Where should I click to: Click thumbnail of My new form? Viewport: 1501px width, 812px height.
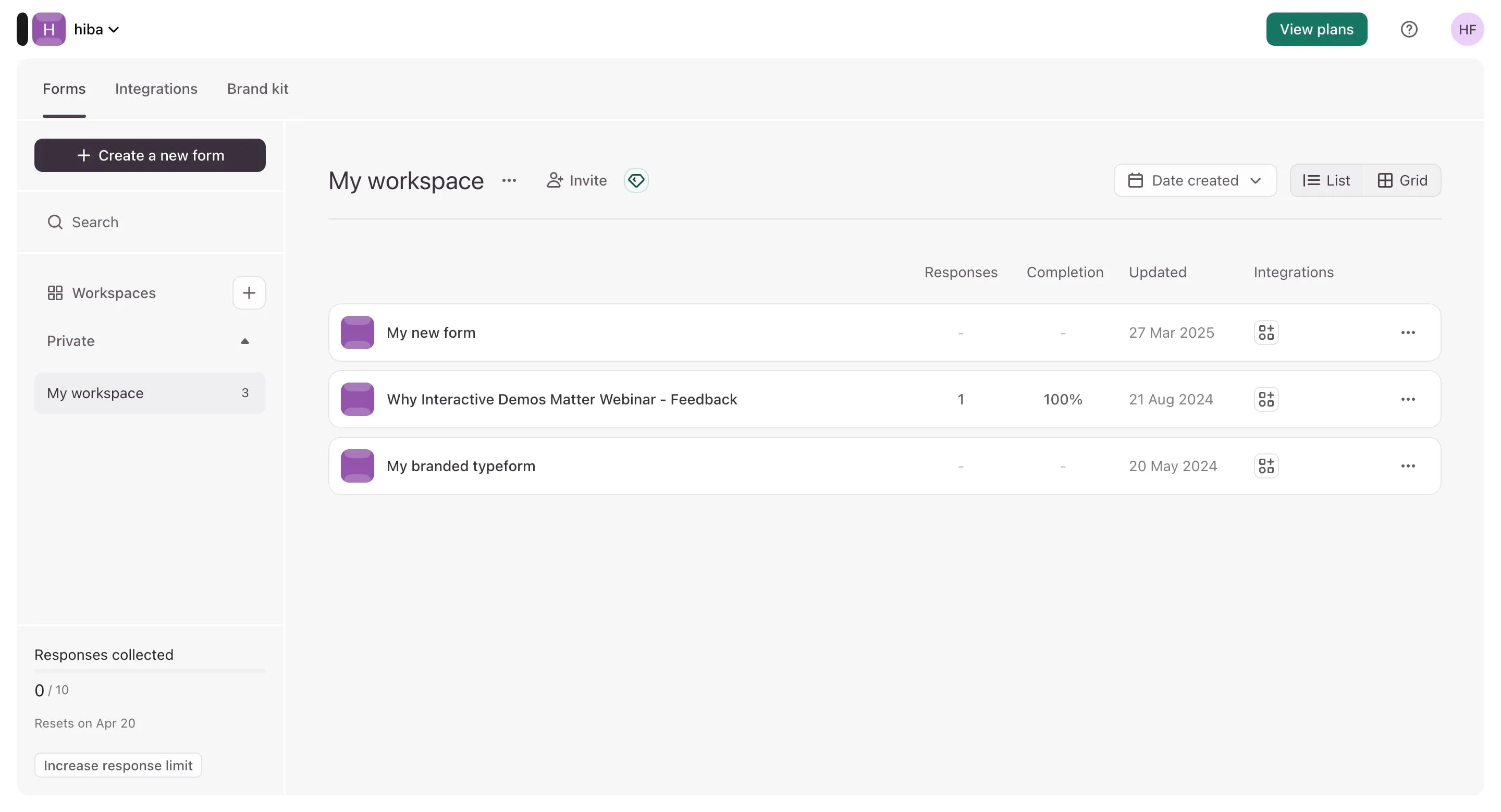coord(357,333)
